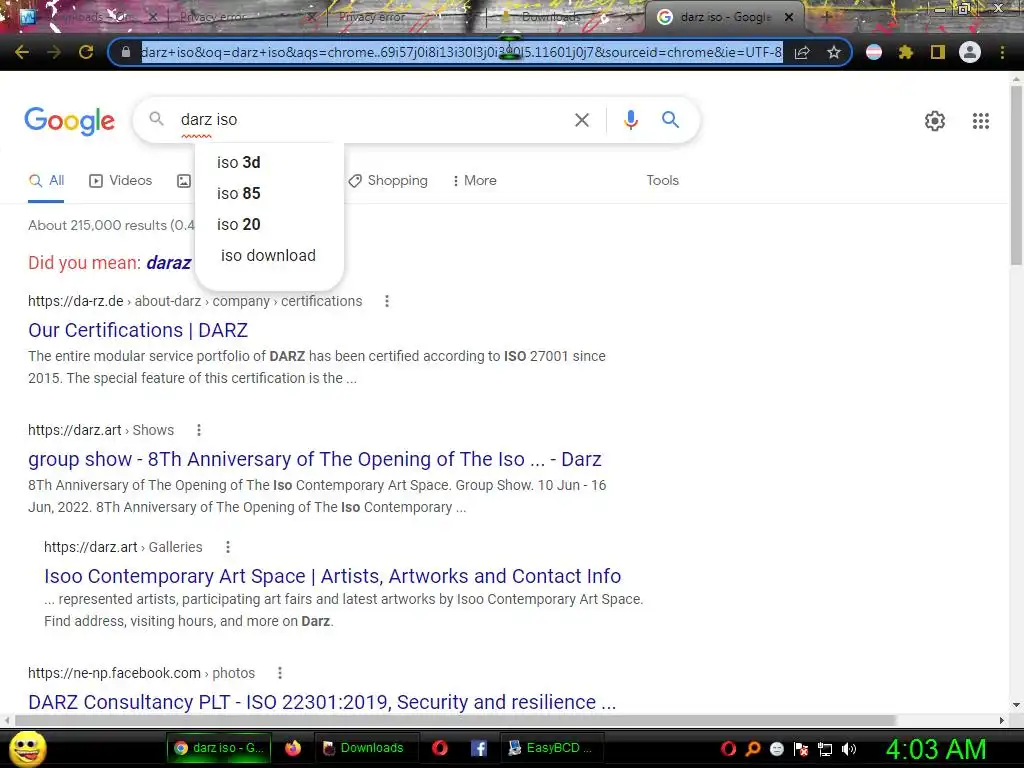Switch to EasyBCD window in taskbar
Image resolution: width=1024 pixels, height=768 pixels.
(550, 748)
